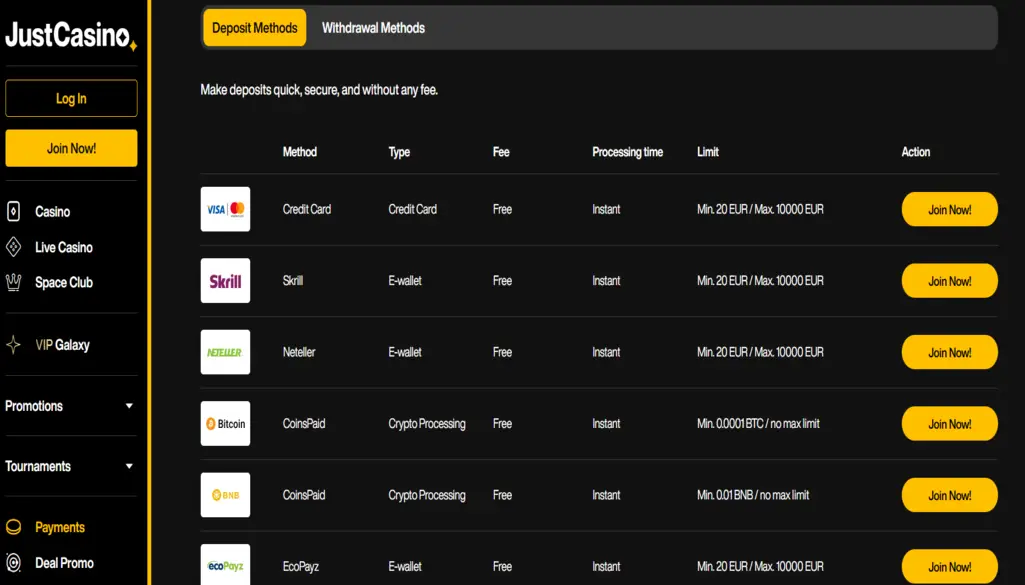Select the Neteller payment logo
This screenshot has width=1025, height=585.
coord(226,352)
